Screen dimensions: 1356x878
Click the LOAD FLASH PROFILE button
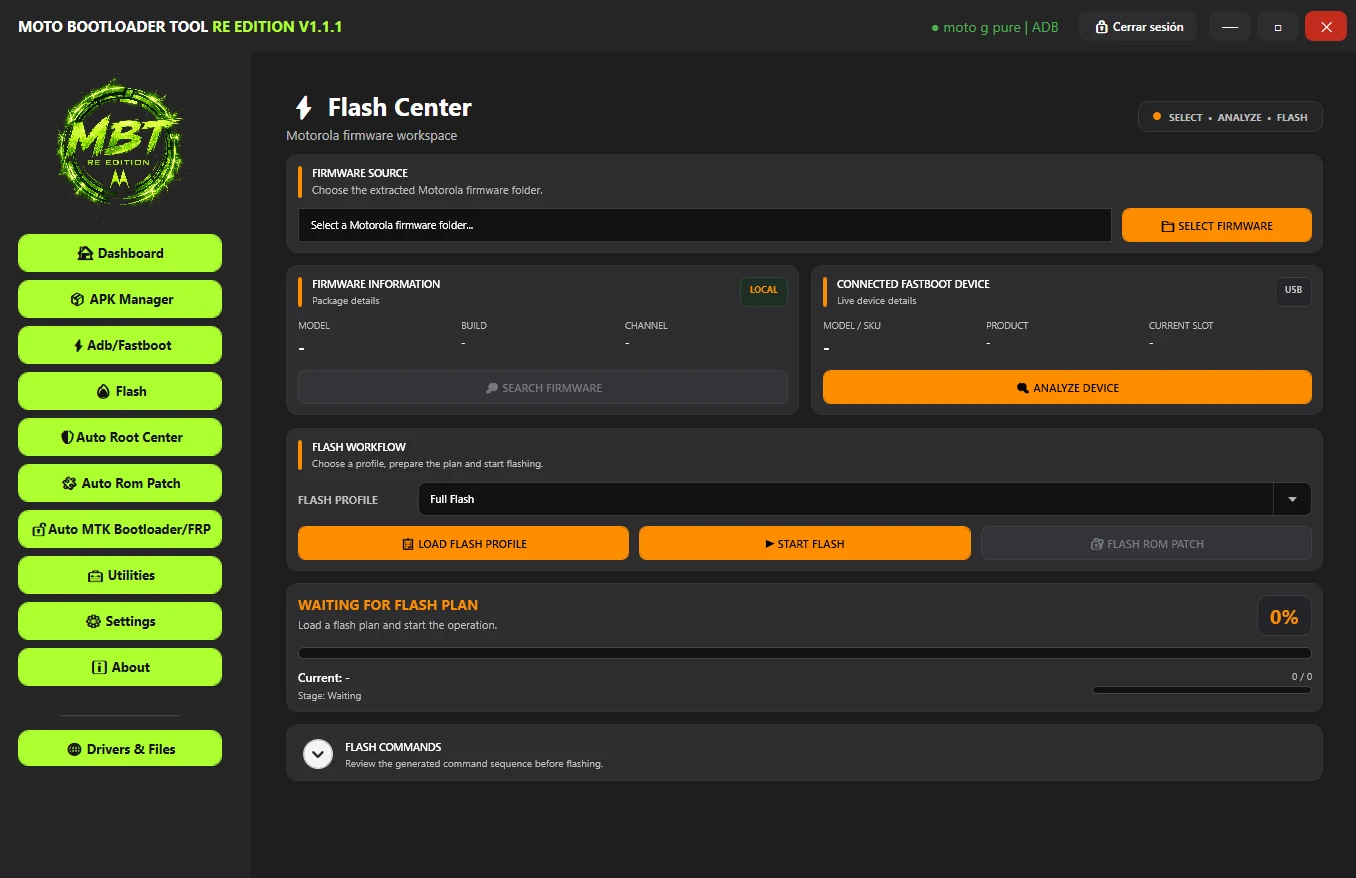pyautogui.click(x=464, y=544)
